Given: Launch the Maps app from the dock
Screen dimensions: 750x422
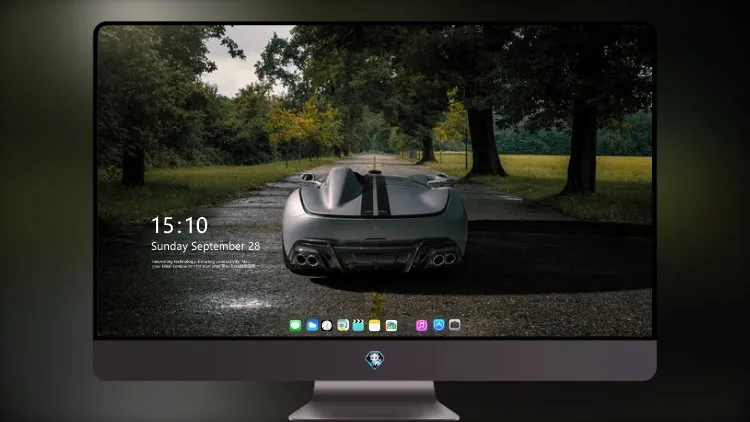Looking at the screenshot, I should pyautogui.click(x=343, y=325).
